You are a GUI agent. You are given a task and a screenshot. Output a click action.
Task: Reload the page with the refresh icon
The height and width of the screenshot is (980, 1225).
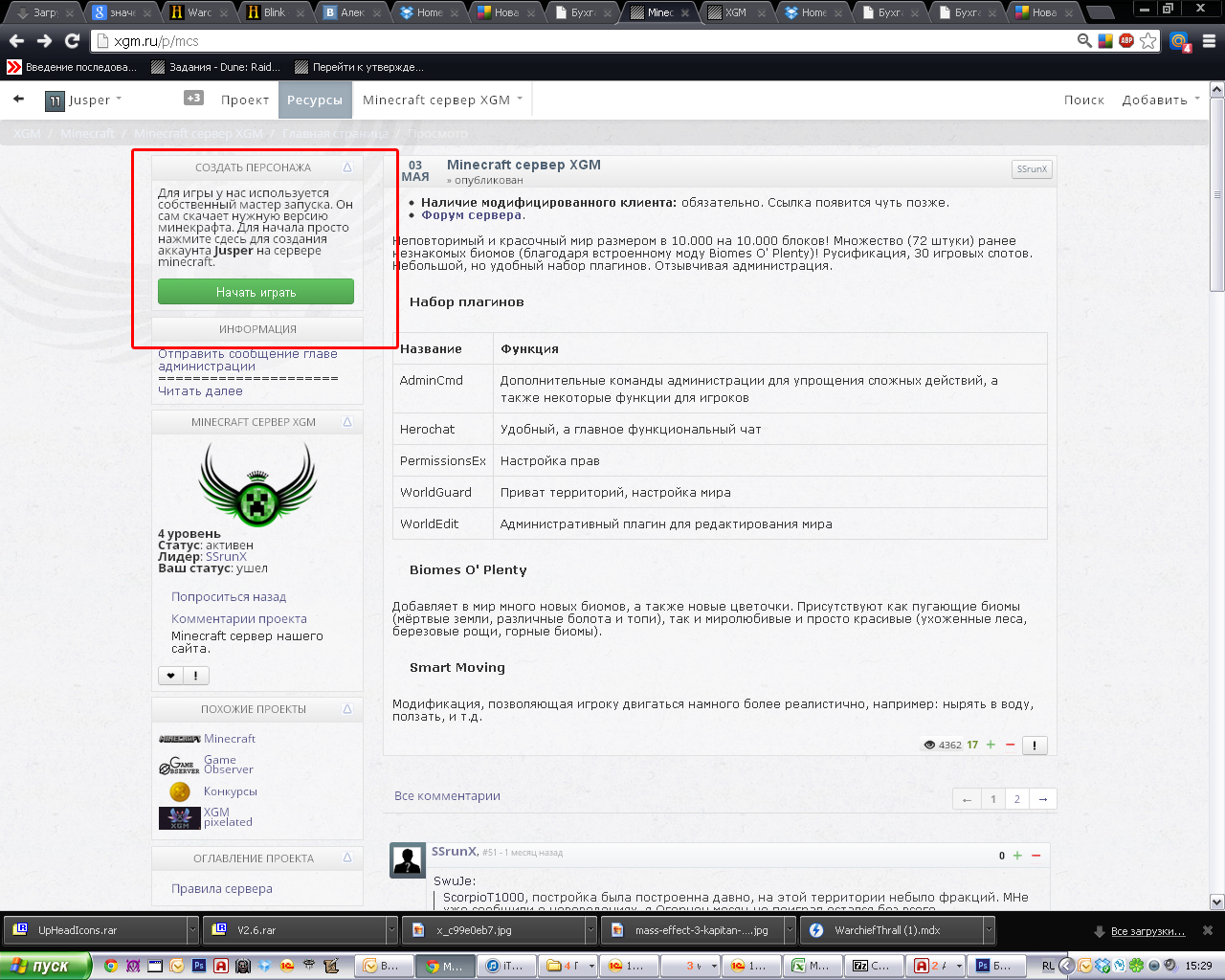tap(72, 40)
